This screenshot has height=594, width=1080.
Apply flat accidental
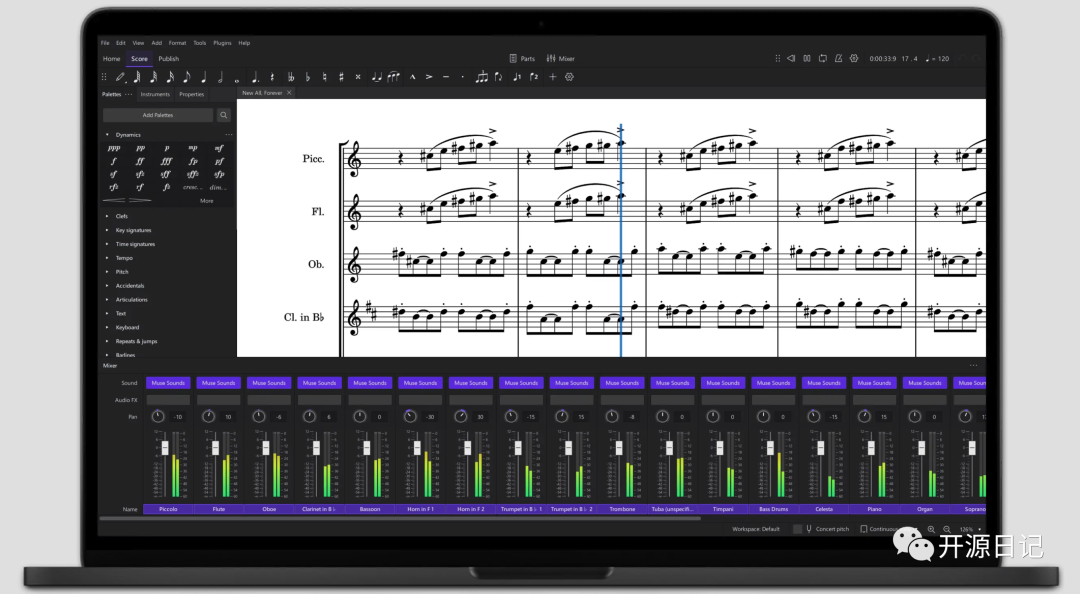(x=307, y=77)
